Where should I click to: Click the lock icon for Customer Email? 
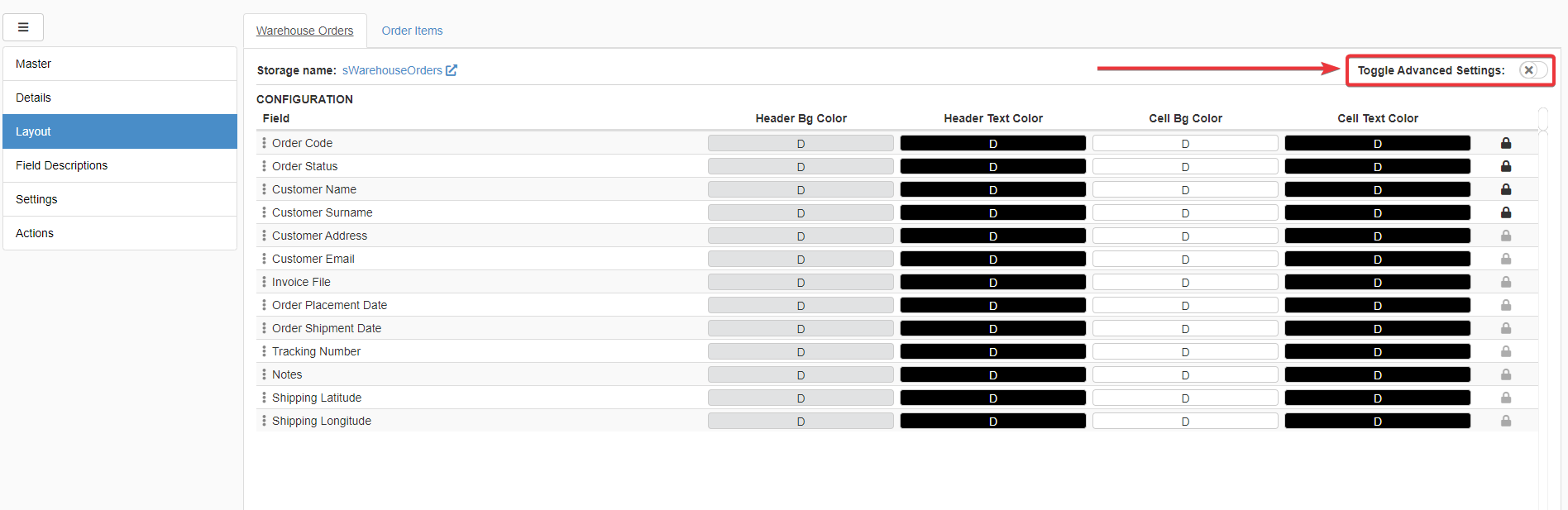click(x=1506, y=259)
